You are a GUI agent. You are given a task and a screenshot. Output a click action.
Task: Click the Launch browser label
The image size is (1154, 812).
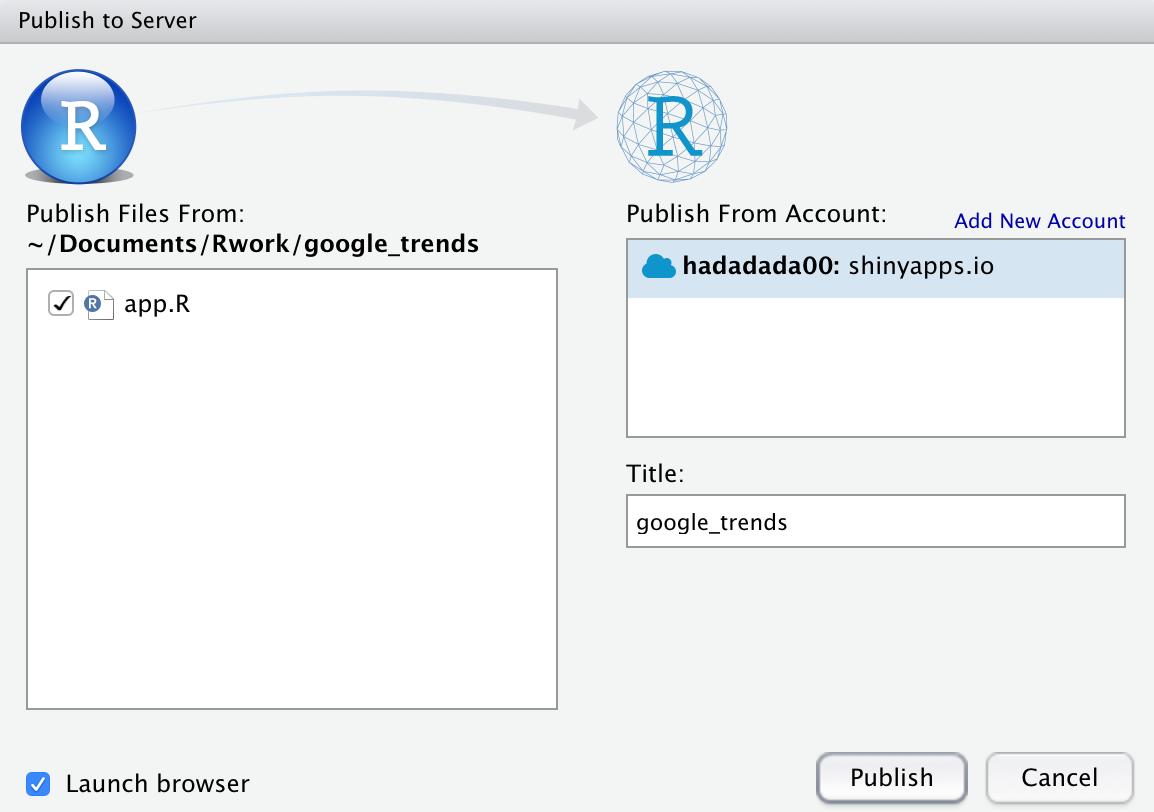[x=157, y=784]
